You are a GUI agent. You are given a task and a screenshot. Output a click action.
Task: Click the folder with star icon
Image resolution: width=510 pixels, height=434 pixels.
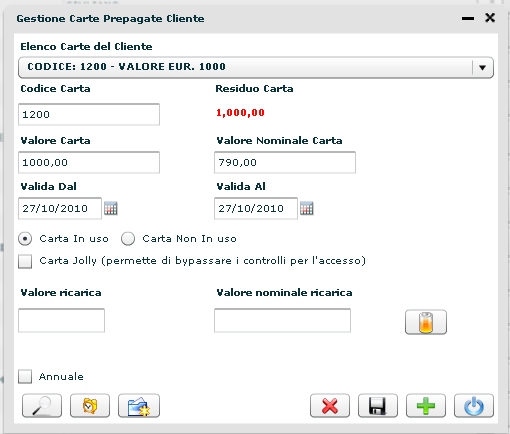139,406
